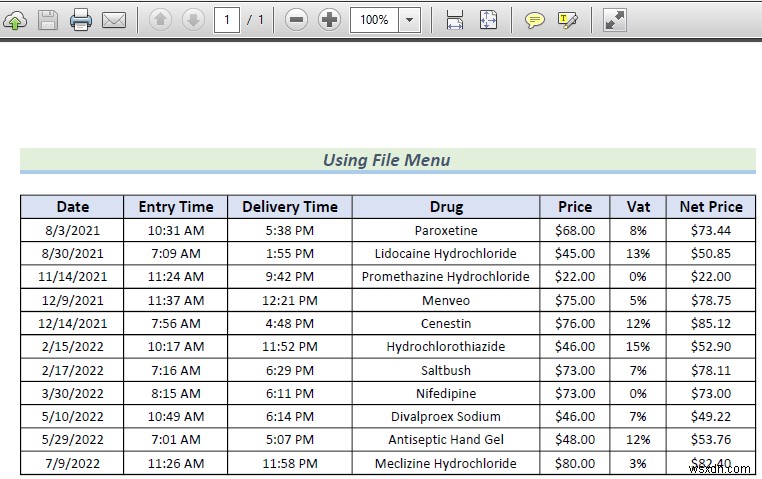Image resolution: width=762 pixels, height=479 pixels.
Task: Click the 'Using File Menu' title
Action: click(x=387, y=160)
